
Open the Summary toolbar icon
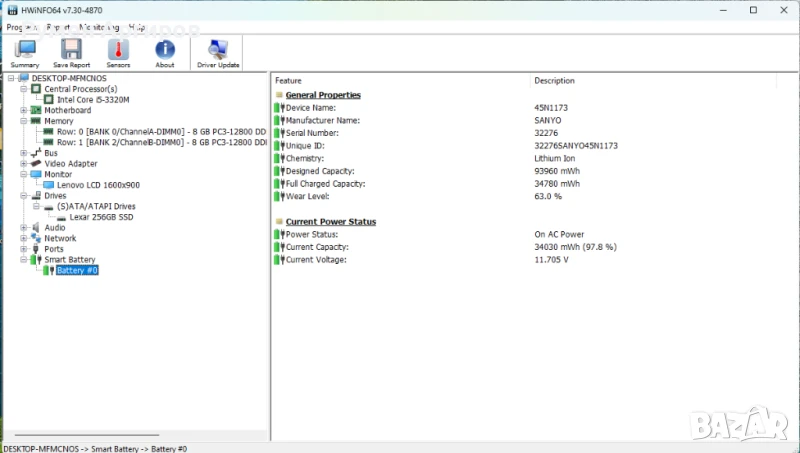(25, 52)
